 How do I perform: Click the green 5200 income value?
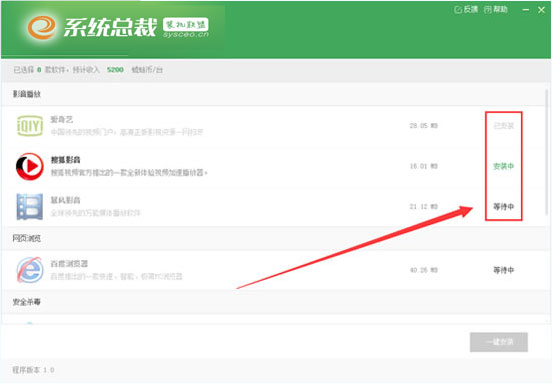(115, 70)
